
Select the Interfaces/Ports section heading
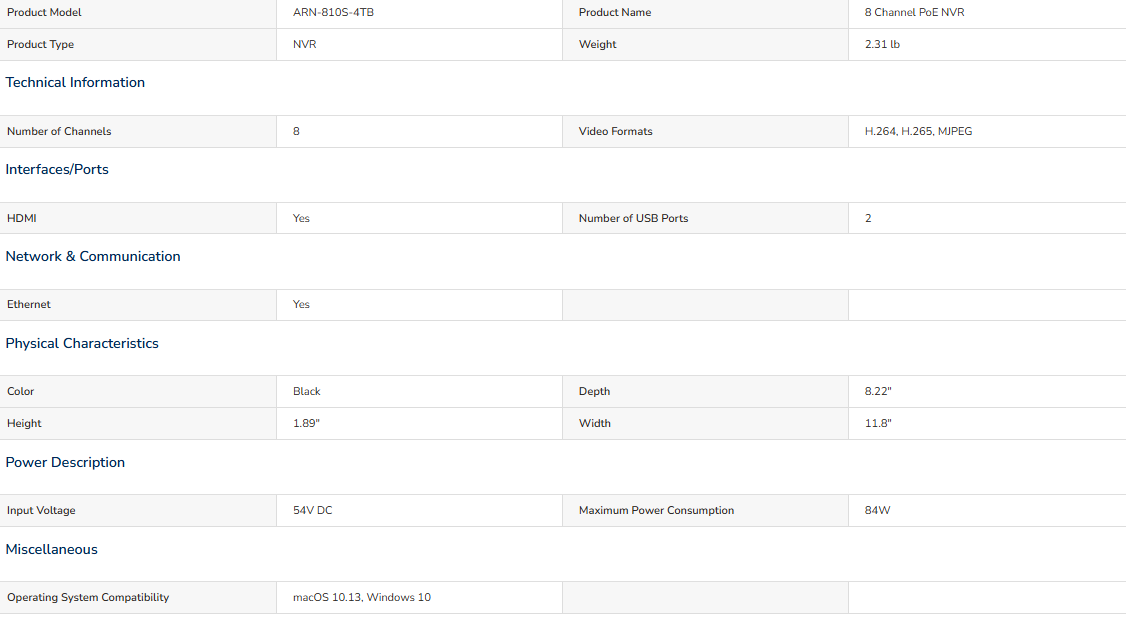pyautogui.click(x=57, y=169)
